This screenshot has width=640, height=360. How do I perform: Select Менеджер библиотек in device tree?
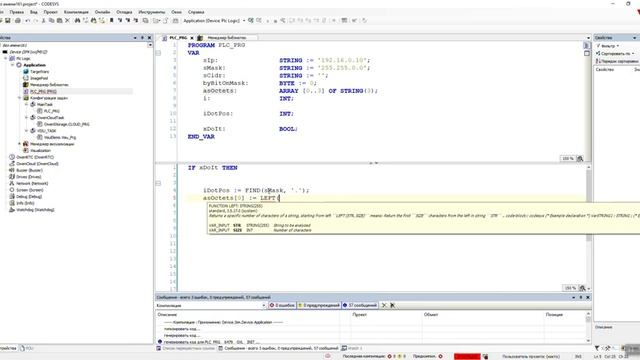point(49,84)
